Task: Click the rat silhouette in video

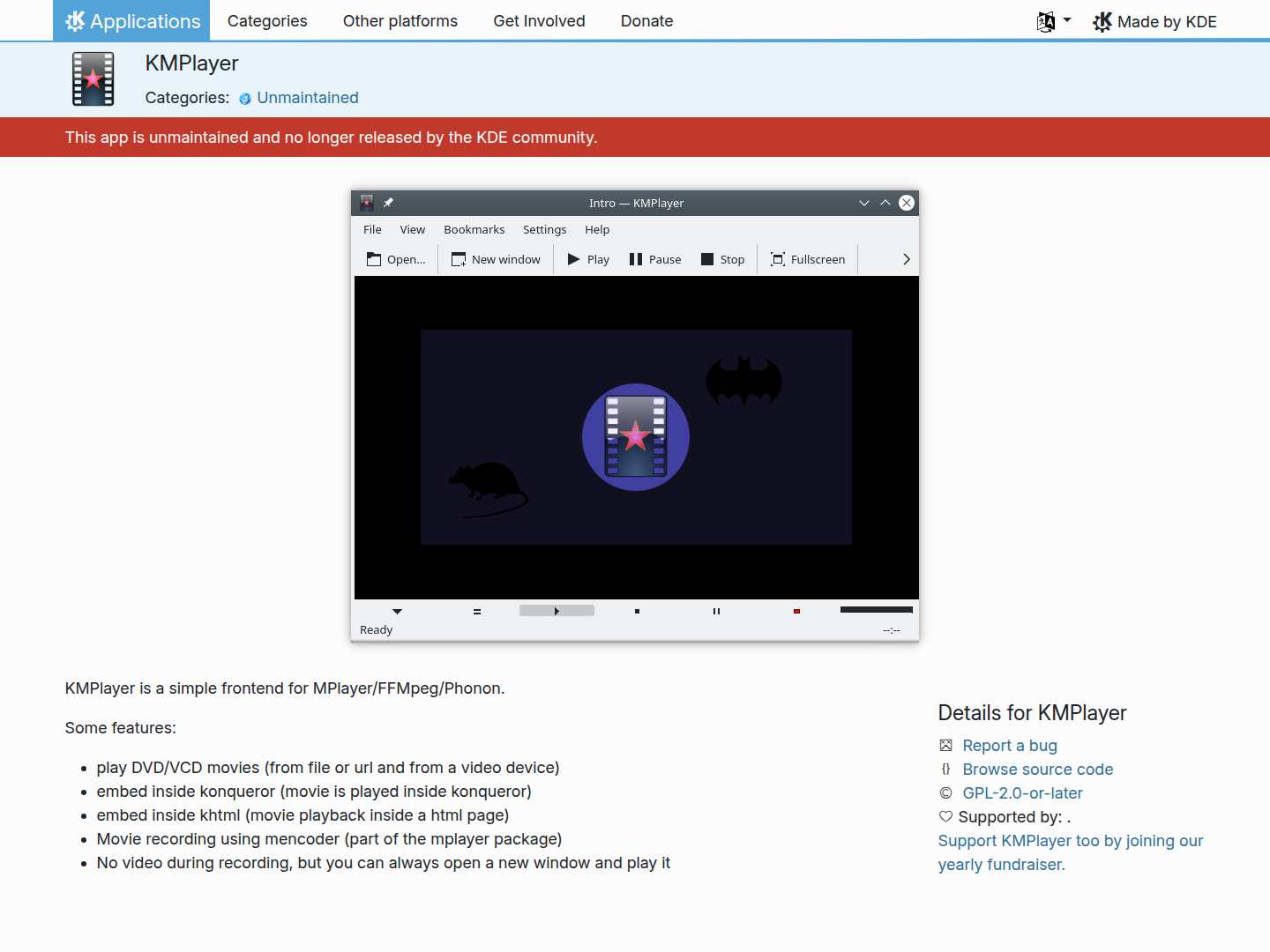Action: point(488,489)
